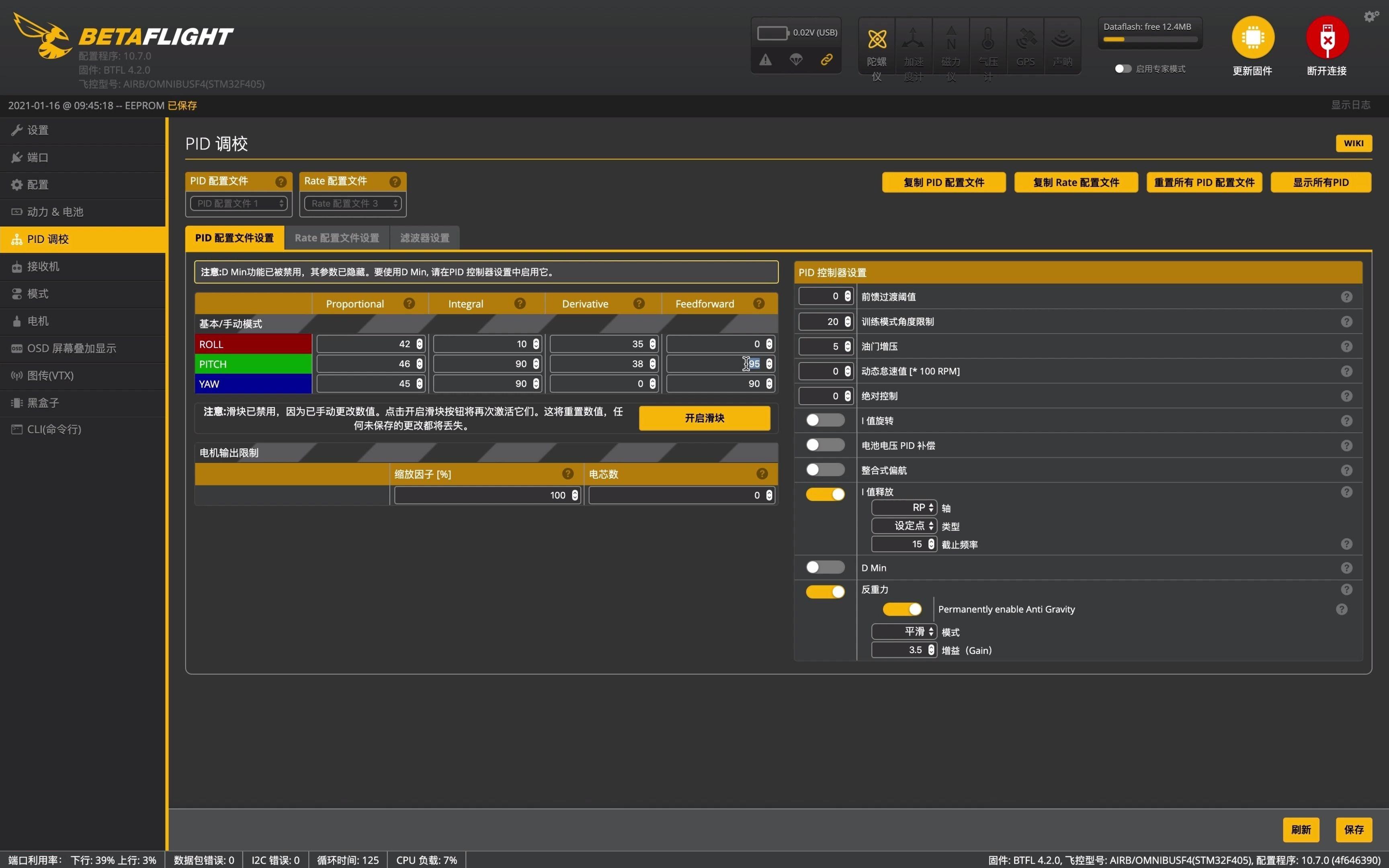Viewport: 1389px width, 868px height.
Task: Open OSD 屏幕叠加显示 in sidebar
Action: coord(83,348)
